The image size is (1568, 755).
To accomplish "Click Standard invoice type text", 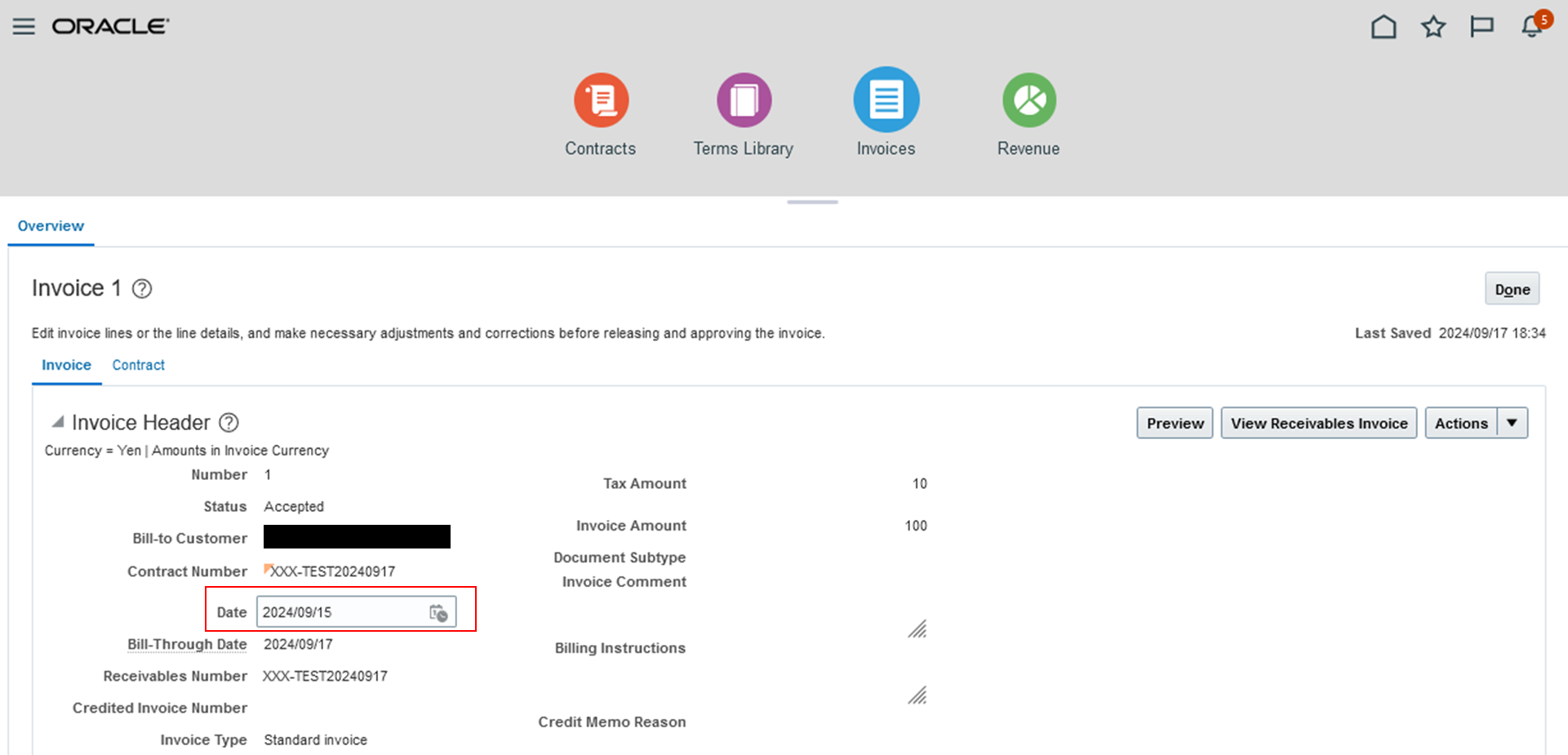I will click(x=315, y=739).
